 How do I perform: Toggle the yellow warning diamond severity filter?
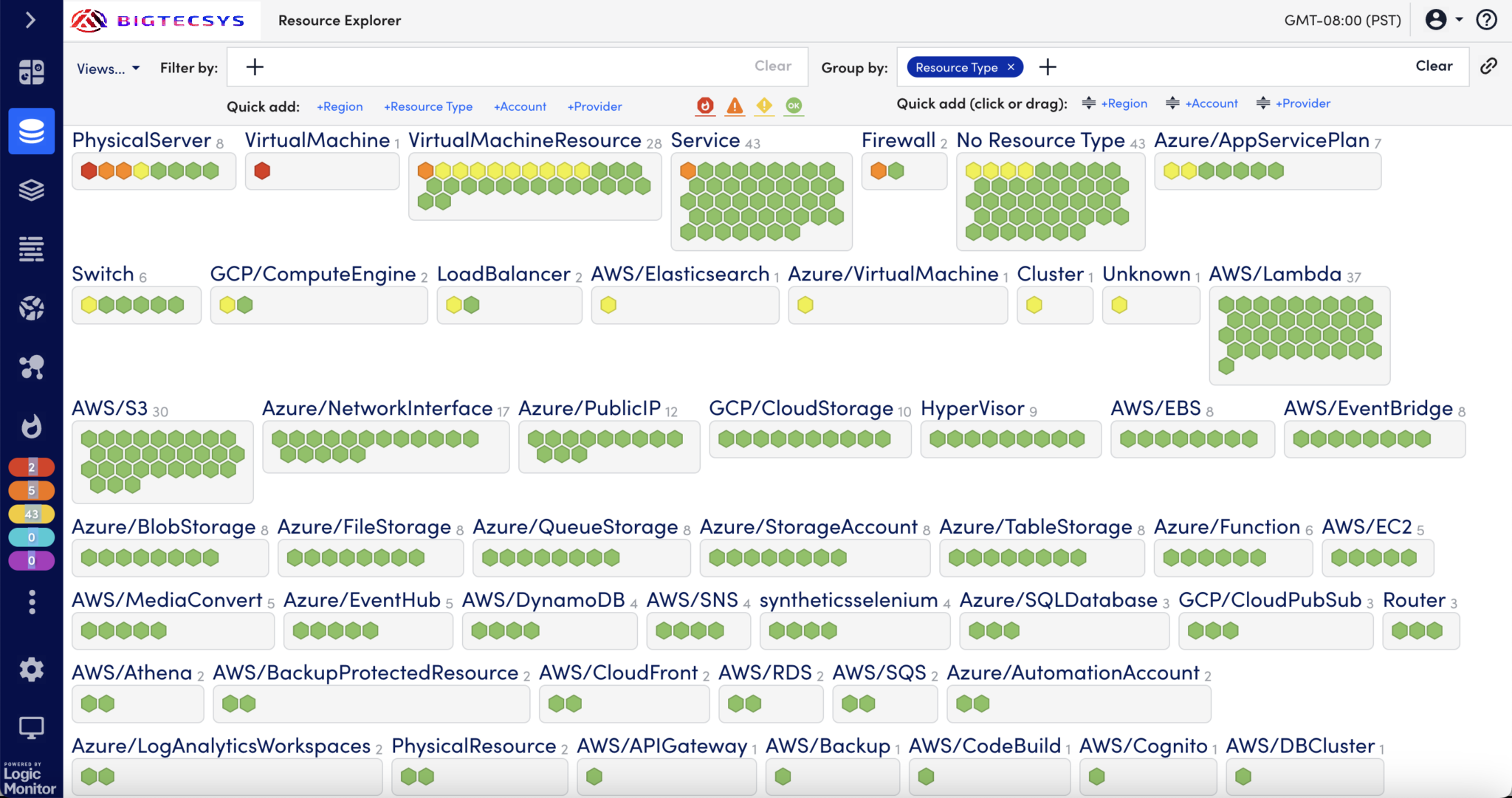click(764, 106)
